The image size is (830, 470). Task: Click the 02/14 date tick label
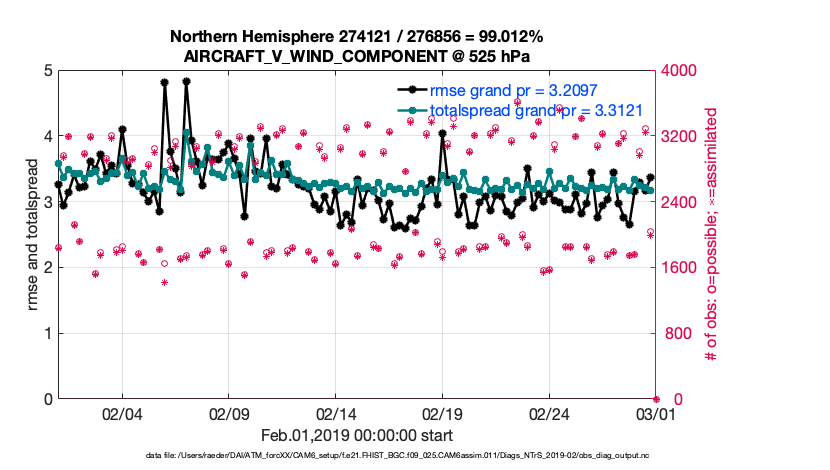tap(336, 413)
